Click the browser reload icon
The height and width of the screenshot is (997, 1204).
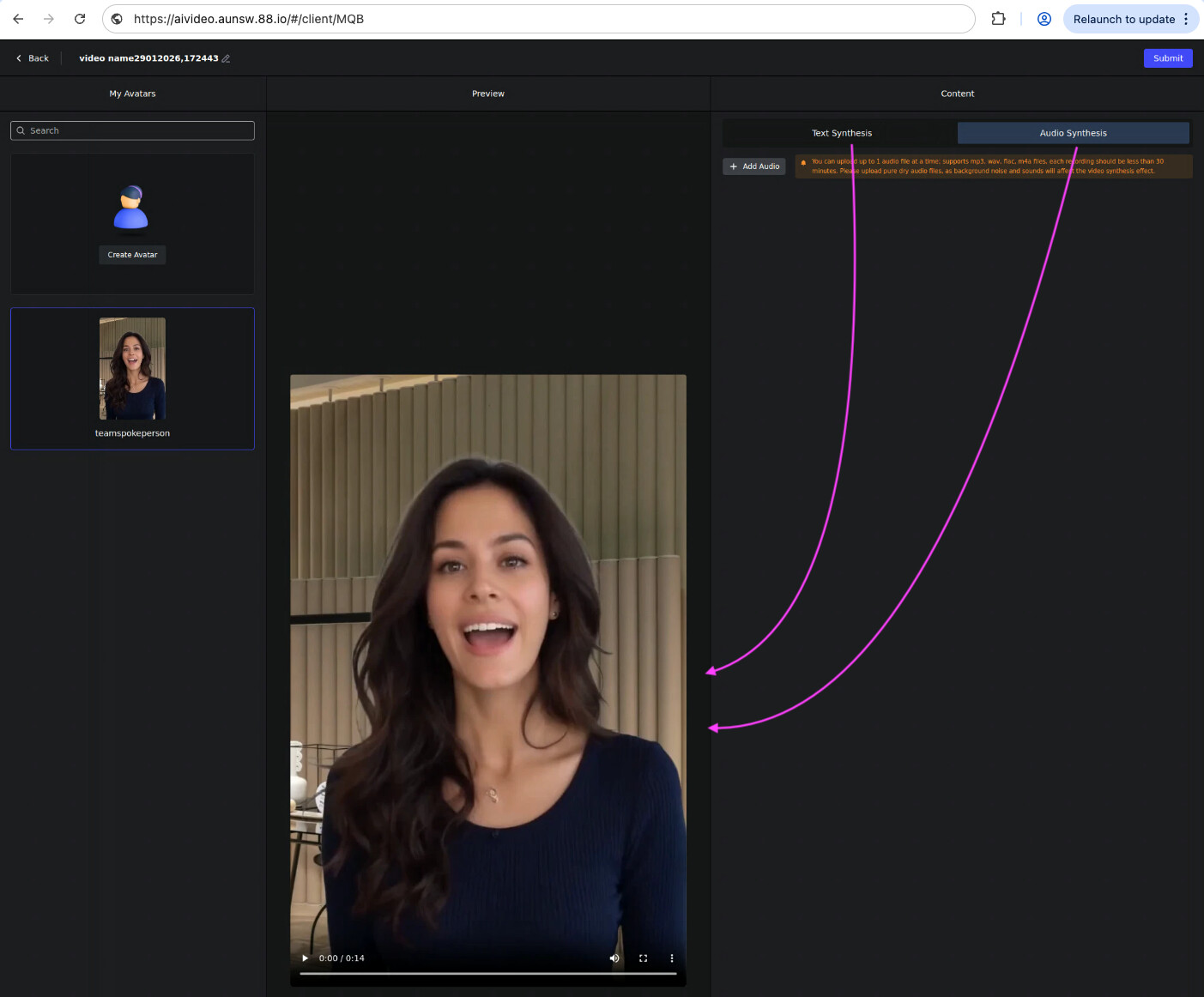(x=80, y=19)
